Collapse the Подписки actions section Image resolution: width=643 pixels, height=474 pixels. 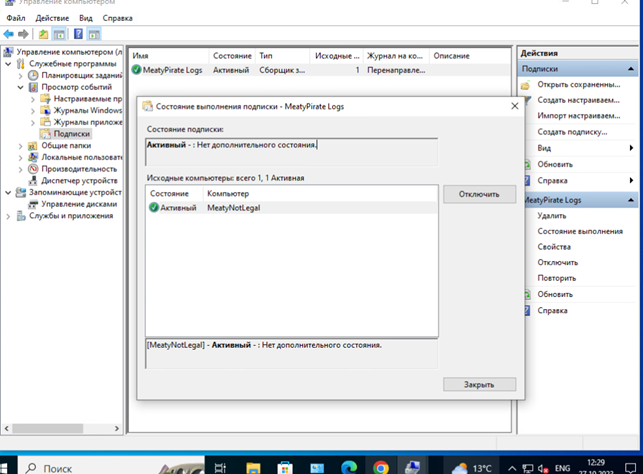(631, 69)
